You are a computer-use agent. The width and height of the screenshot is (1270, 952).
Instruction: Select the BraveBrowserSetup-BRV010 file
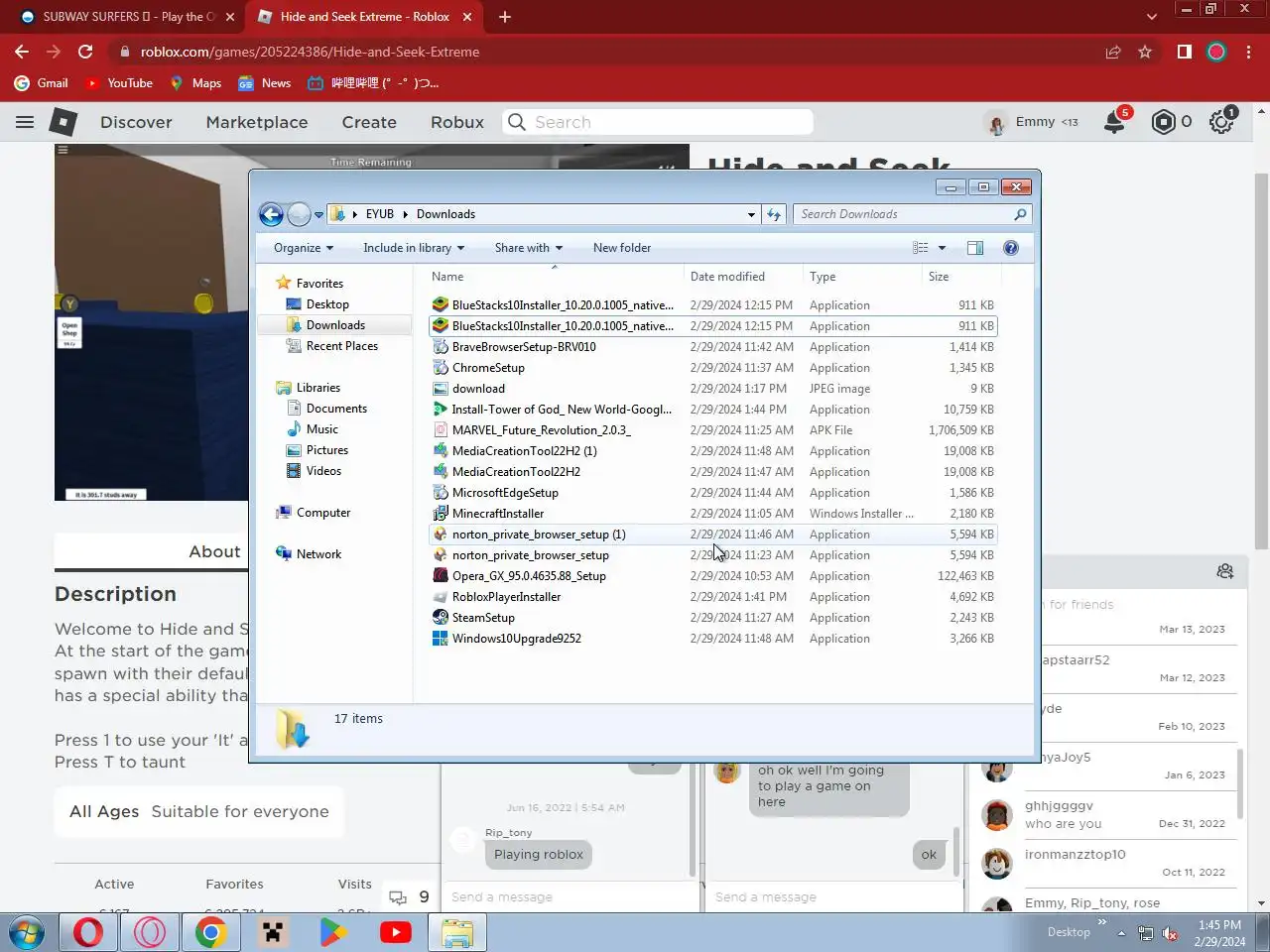pos(524,347)
